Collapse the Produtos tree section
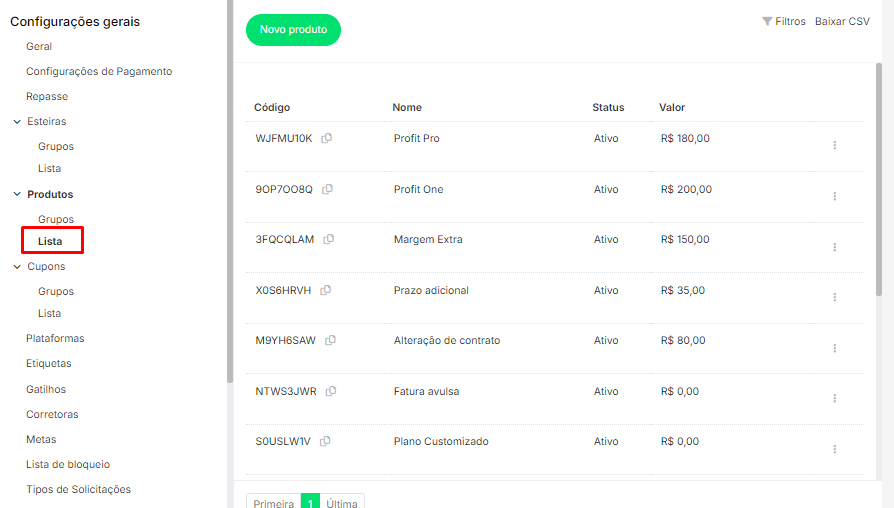Viewport: 894px width, 508px height. pyautogui.click(x=17, y=195)
